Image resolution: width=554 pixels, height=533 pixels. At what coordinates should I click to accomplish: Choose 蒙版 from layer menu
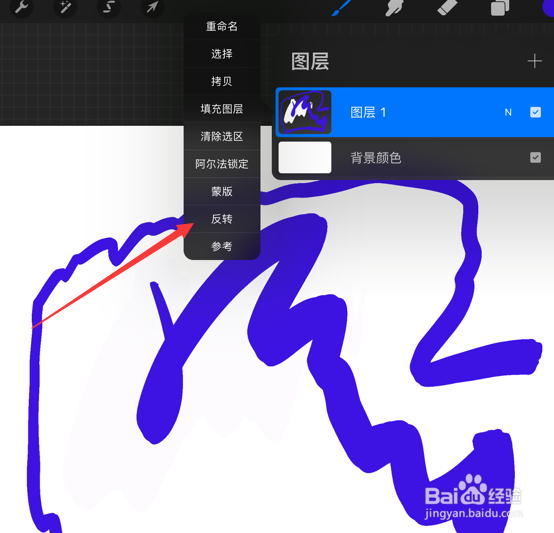pyautogui.click(x=222, y=191)
